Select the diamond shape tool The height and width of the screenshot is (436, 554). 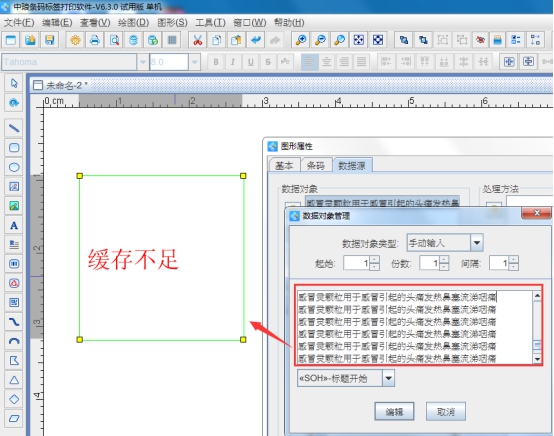click(x=14, y=399)
